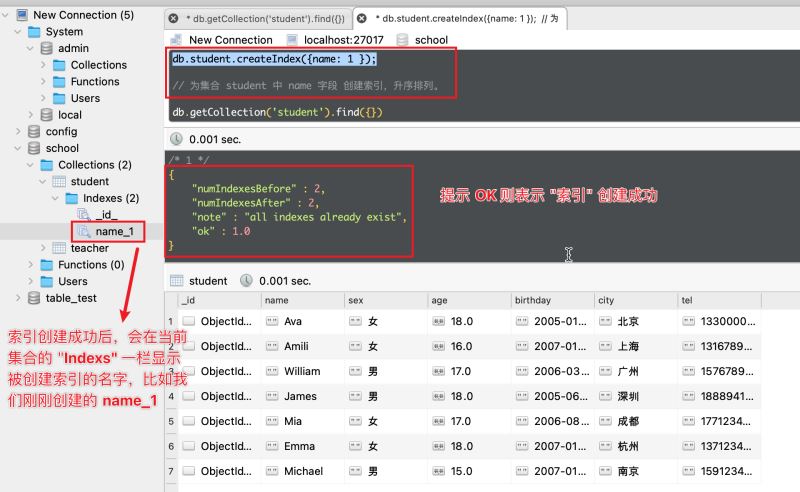Image resolution: width=800 pixels, height=492 pixels.
Task: Click the config database icon
Action: 34,132
